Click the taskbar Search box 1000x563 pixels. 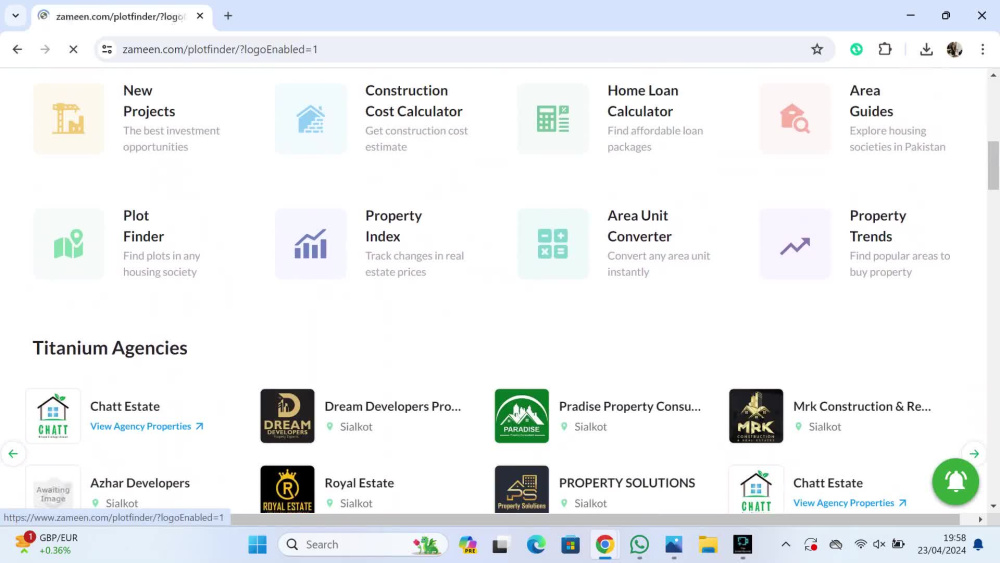pos(363,545)
